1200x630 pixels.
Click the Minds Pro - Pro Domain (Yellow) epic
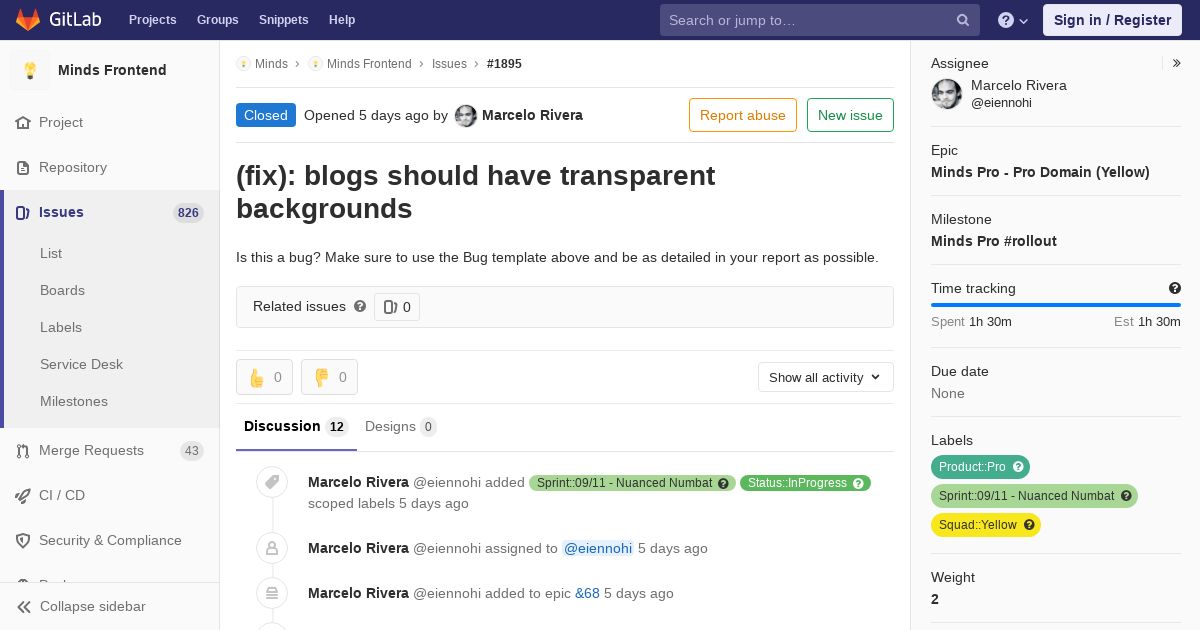1040,172
